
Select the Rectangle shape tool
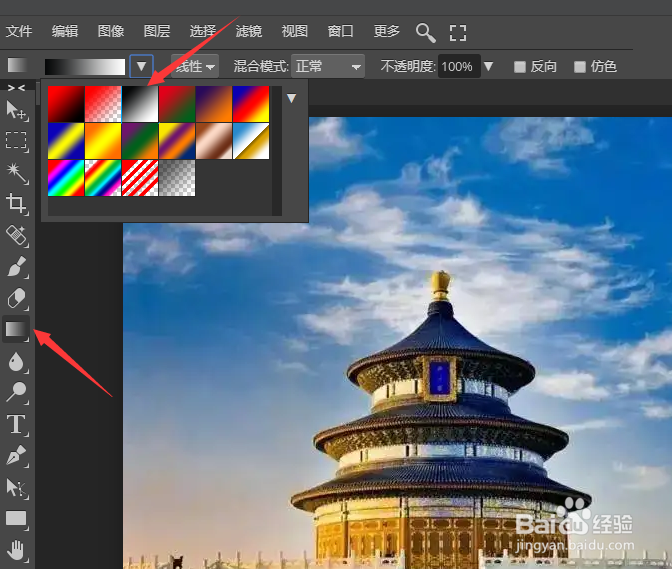pyautogui.click(x=16, y=519)
